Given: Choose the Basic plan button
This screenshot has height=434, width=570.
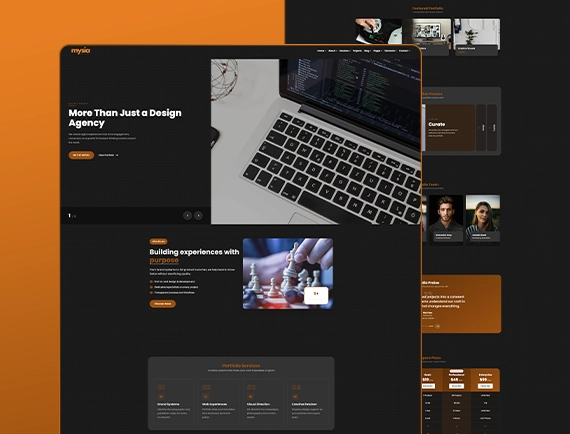Looking at the screenshot, I should [x=428, y=386].
